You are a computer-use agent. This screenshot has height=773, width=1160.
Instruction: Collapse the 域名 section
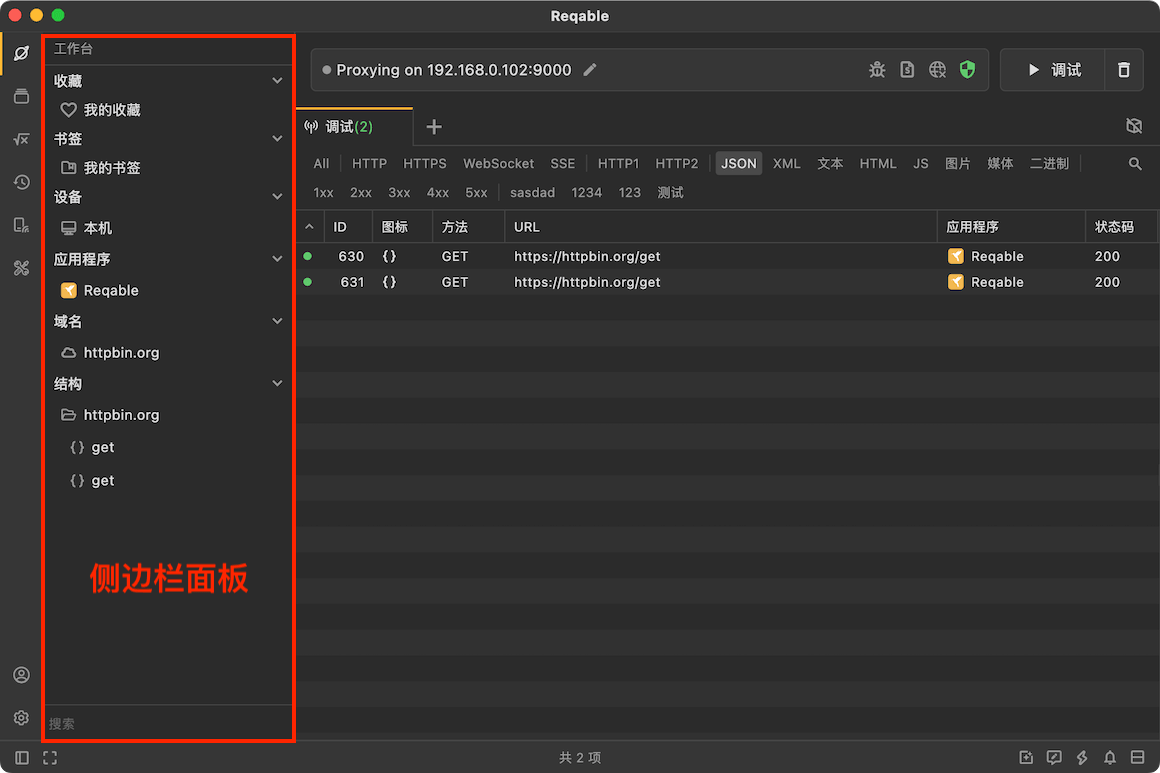277,321
